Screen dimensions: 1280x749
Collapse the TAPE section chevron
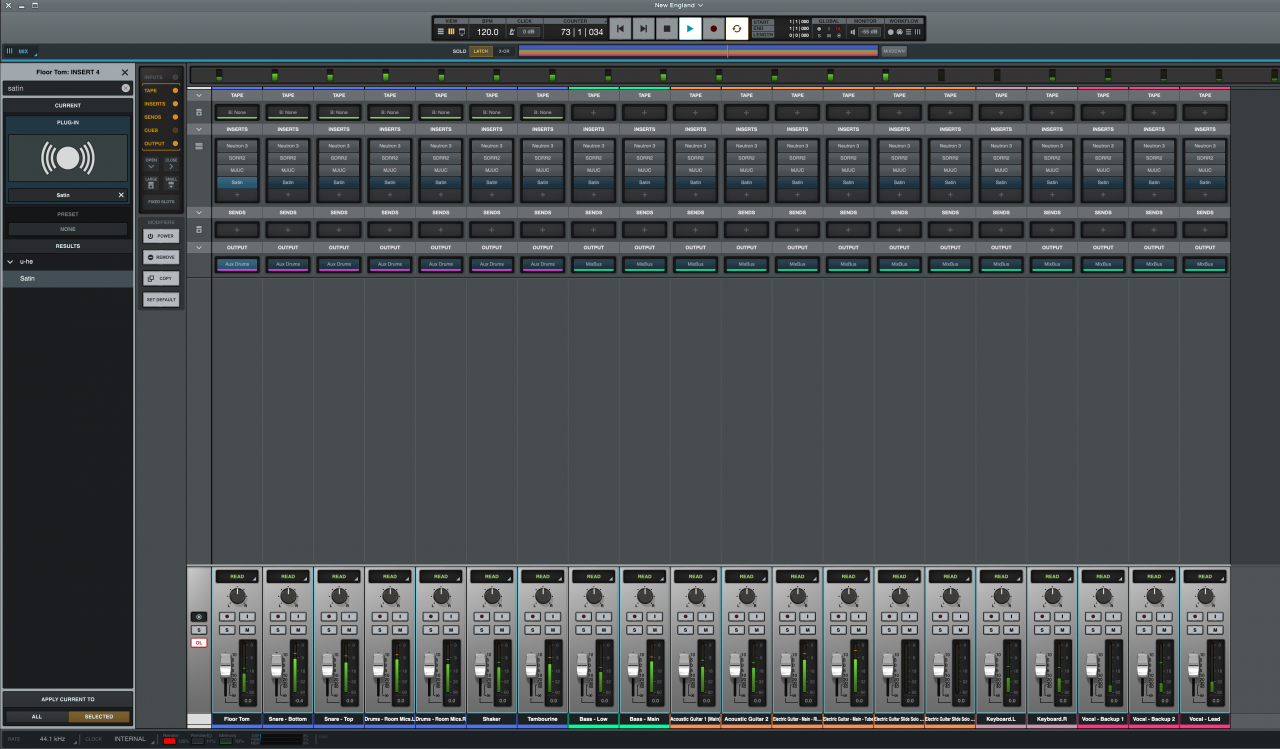coord(199,95)
